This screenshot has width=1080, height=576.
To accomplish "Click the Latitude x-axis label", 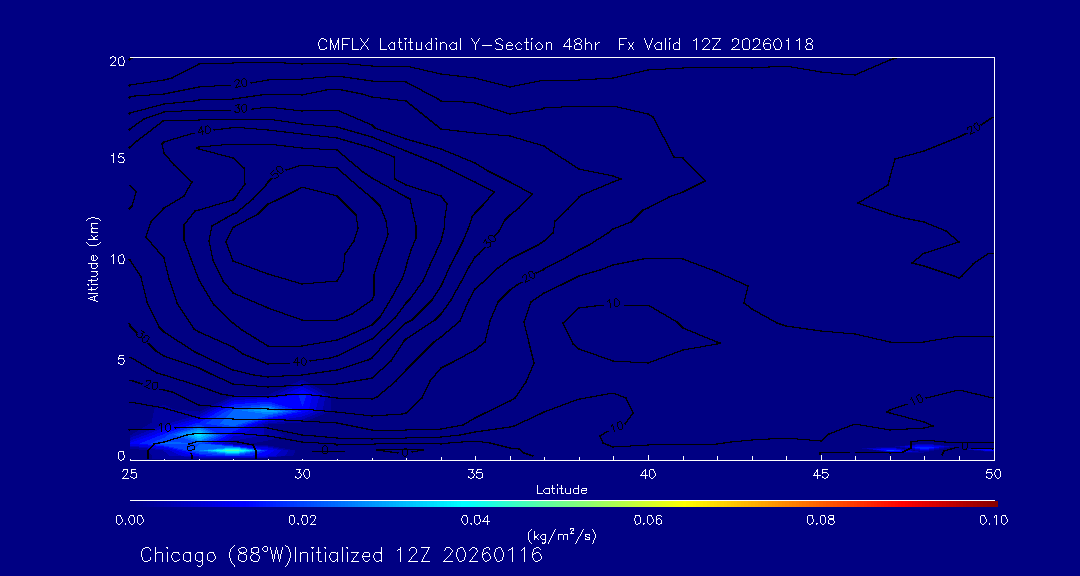I will (561, 489).
